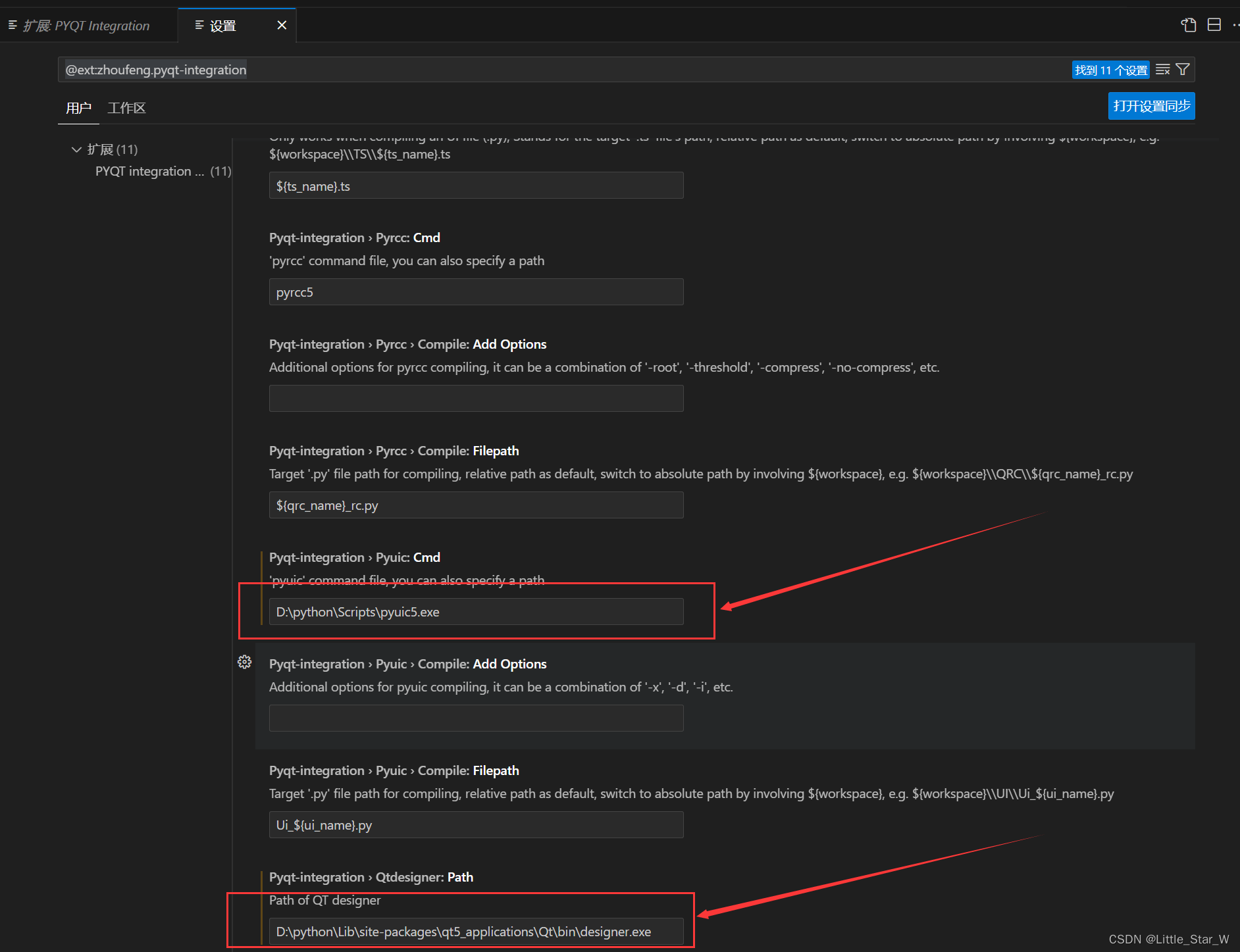1240x952 pixels.
Task: Click Pyuic: Cmd setting title
Action: pos(355,557)
